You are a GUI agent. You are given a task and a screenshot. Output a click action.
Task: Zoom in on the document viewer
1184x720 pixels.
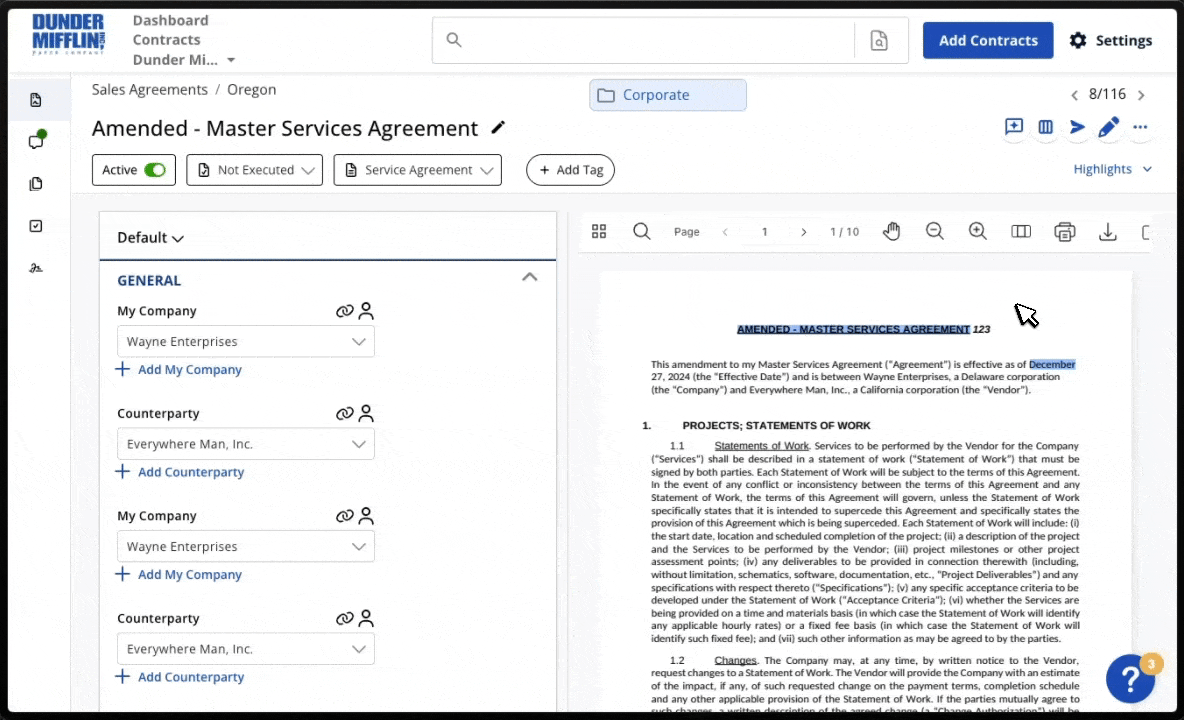click(977, 232)
